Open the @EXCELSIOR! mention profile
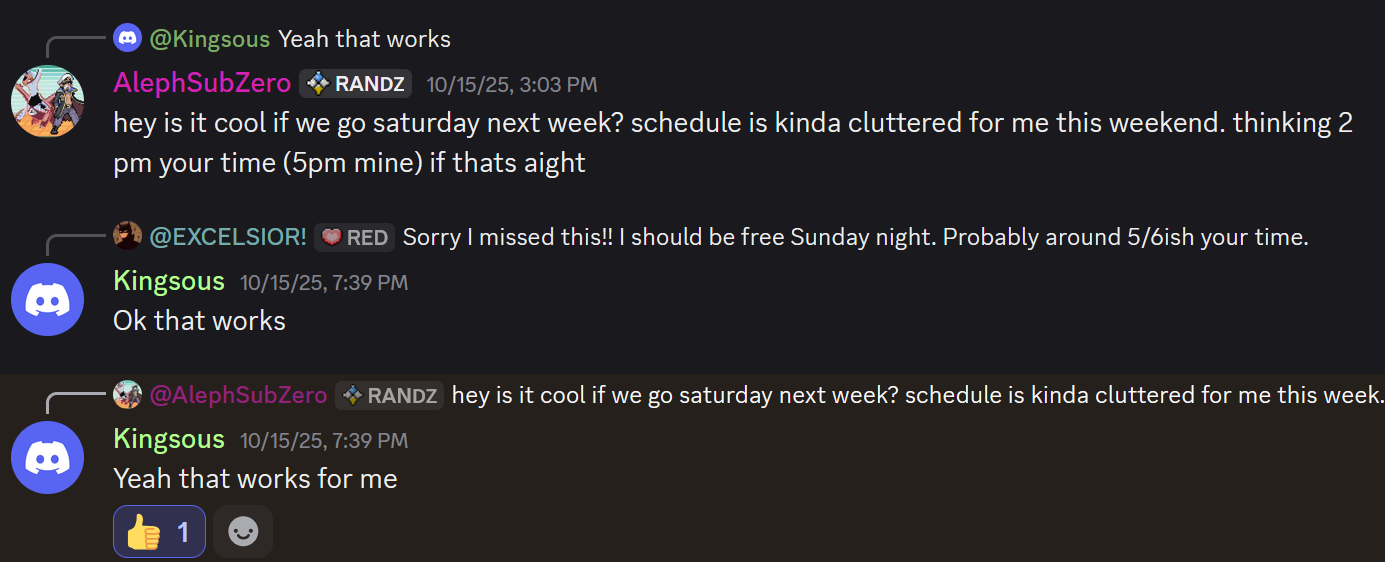 pos(228,237)
